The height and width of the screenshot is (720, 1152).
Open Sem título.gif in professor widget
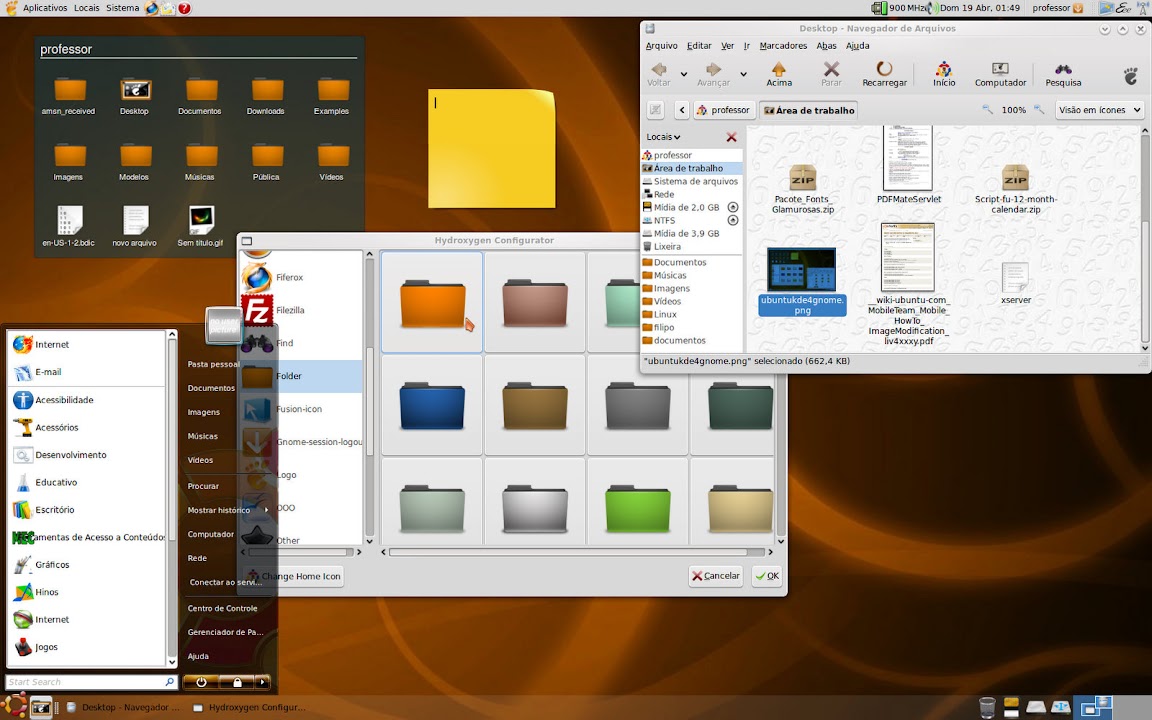(201, 226)
